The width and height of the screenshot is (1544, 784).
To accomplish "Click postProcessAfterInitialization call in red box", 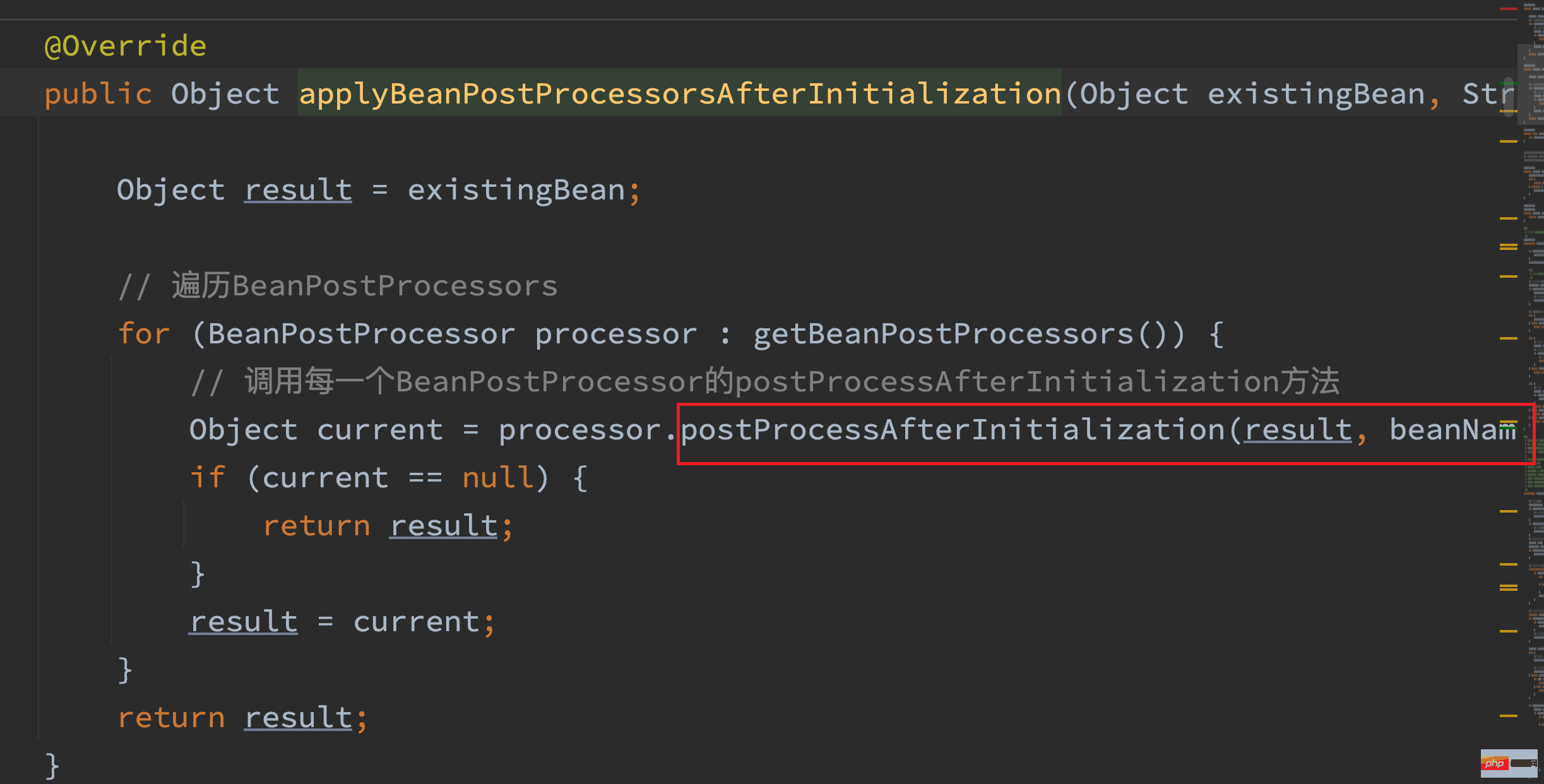I will point(953,430).
